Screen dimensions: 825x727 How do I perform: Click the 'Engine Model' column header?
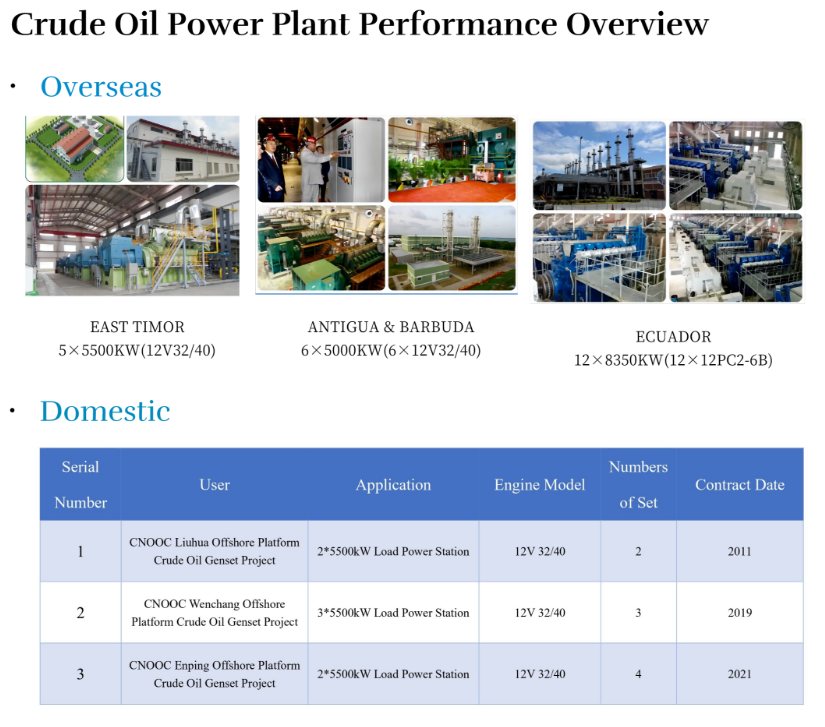click(x=540, y=484)
